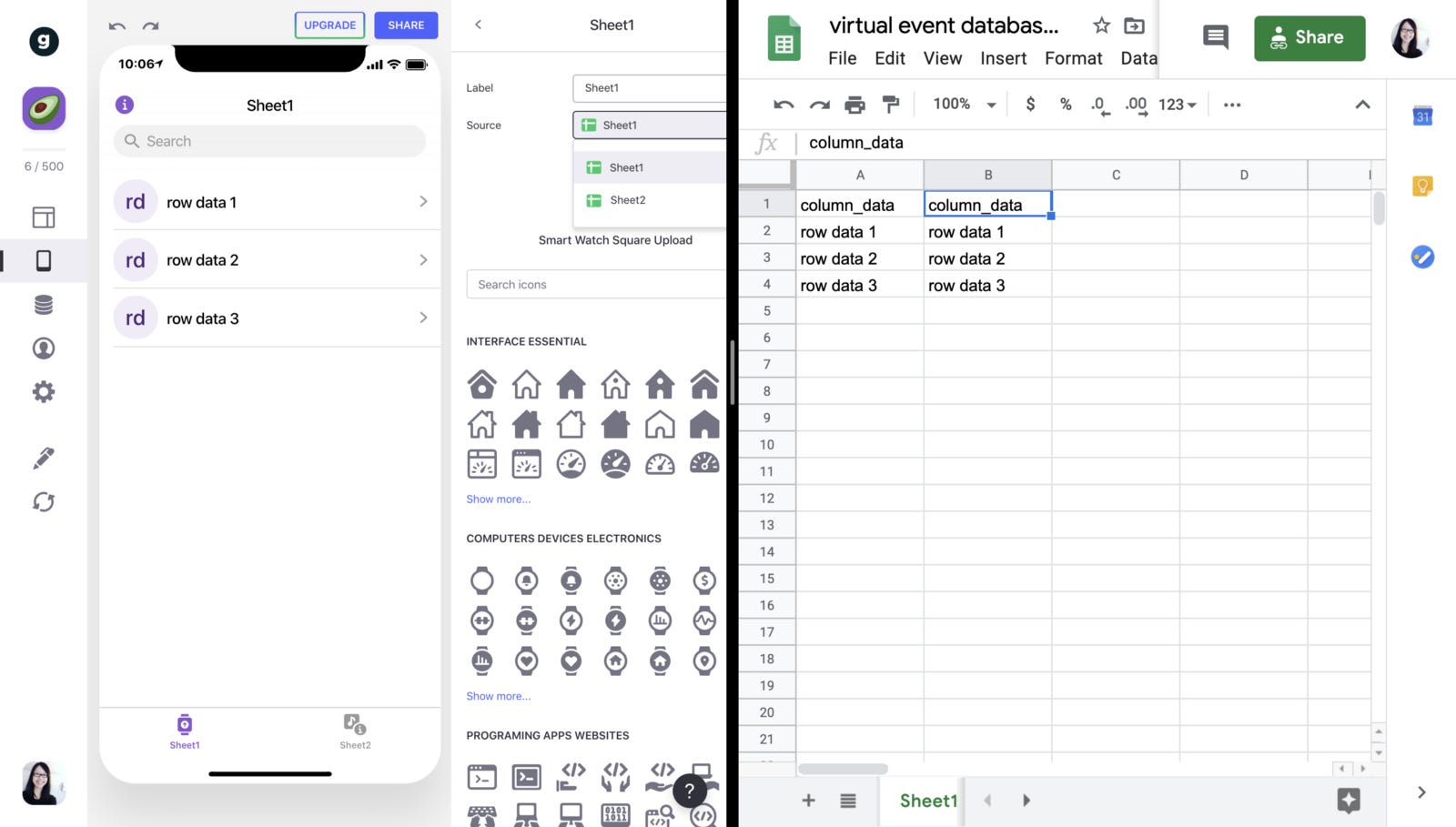Select the phone layout view in Glide
The image size is (1456, 827).
click(43, 260)
